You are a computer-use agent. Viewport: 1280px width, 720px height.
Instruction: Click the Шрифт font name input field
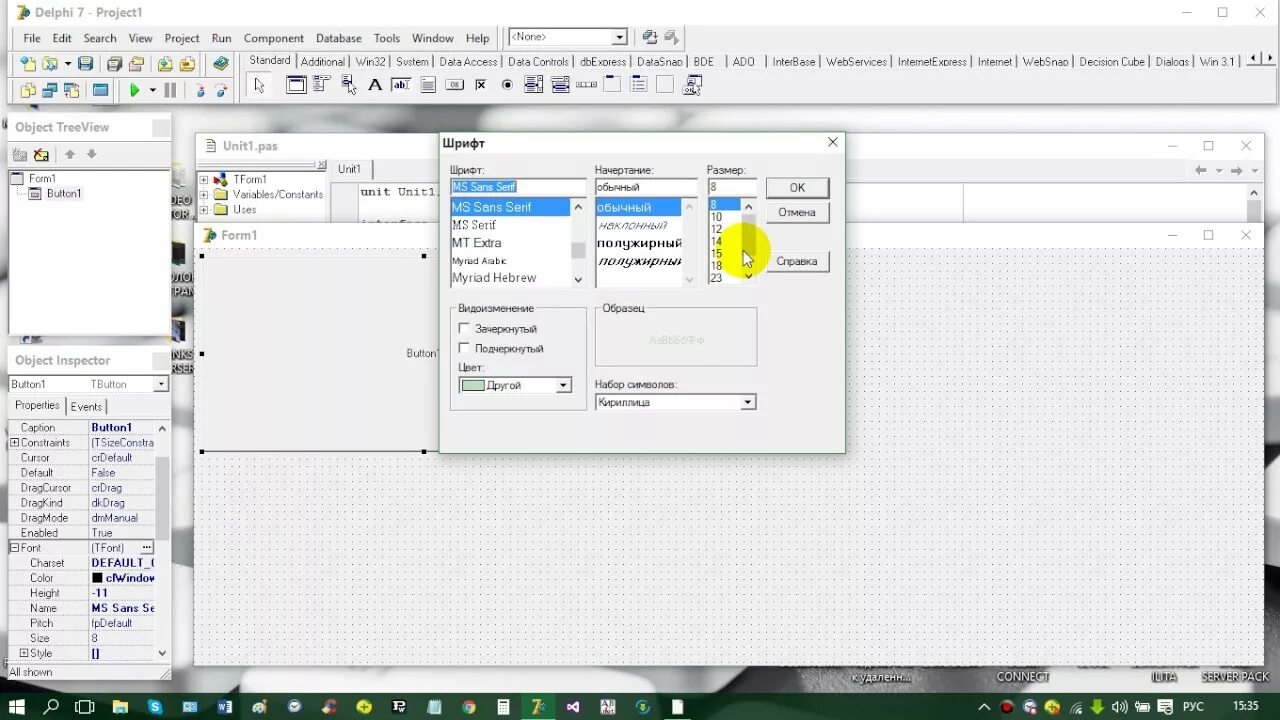pyautogui.click(x=518, y=187)
